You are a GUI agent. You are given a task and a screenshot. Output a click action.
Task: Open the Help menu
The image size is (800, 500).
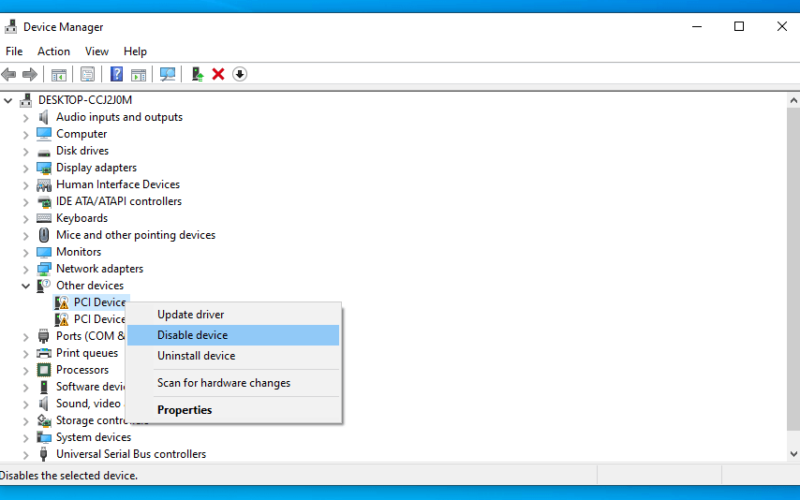pyautogui.click(x=135, y=52)
